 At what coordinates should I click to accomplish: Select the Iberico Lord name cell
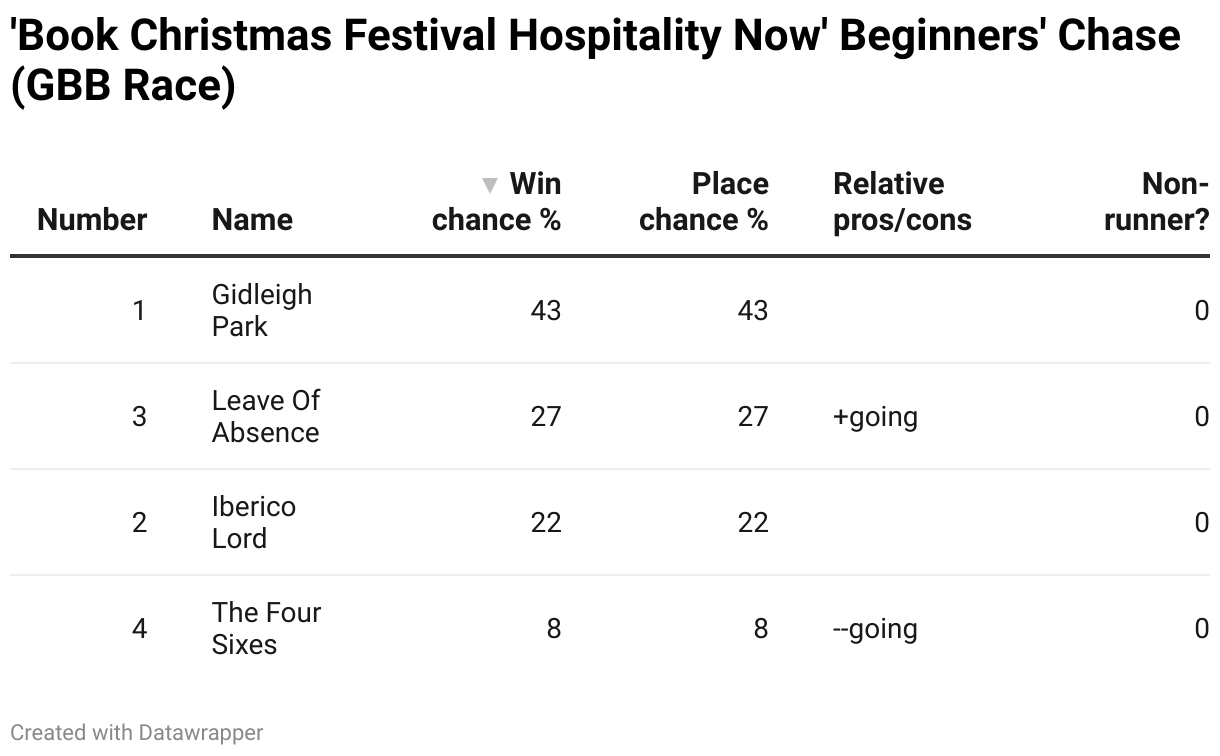(x=254, y=523)
